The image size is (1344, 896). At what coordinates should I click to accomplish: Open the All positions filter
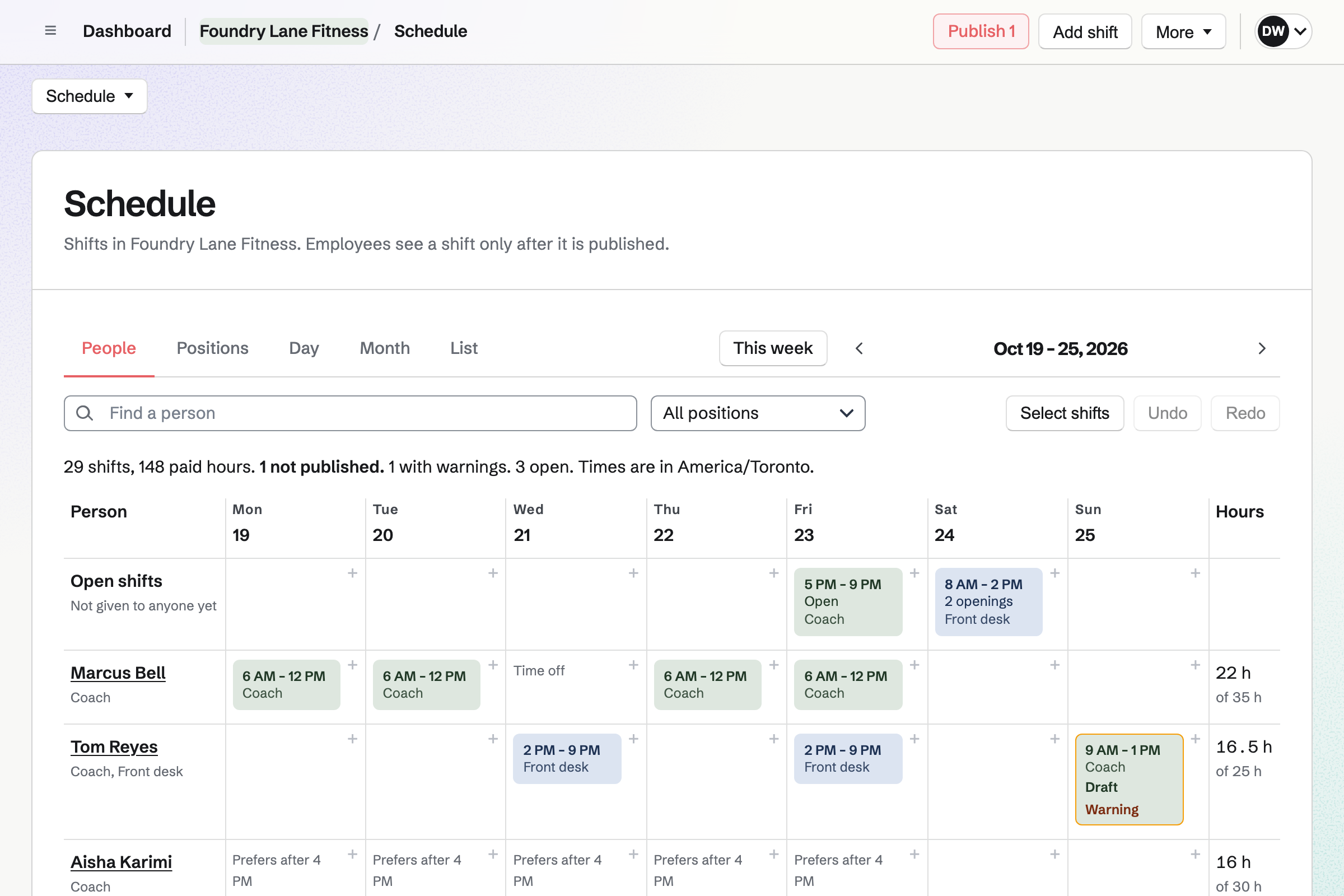coord(758,413)
